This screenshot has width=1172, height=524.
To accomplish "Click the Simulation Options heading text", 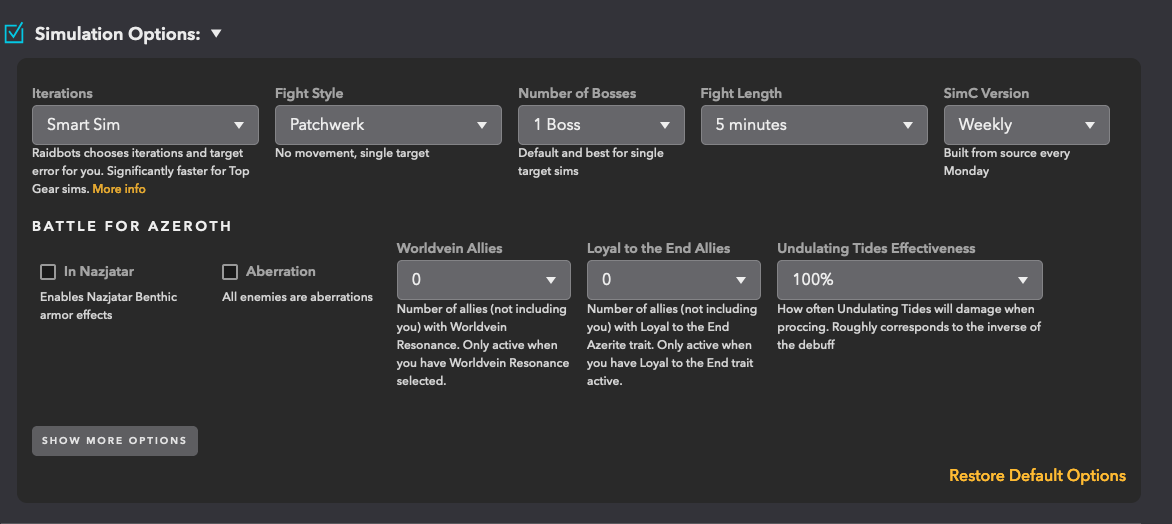I will tap(118, 34).
